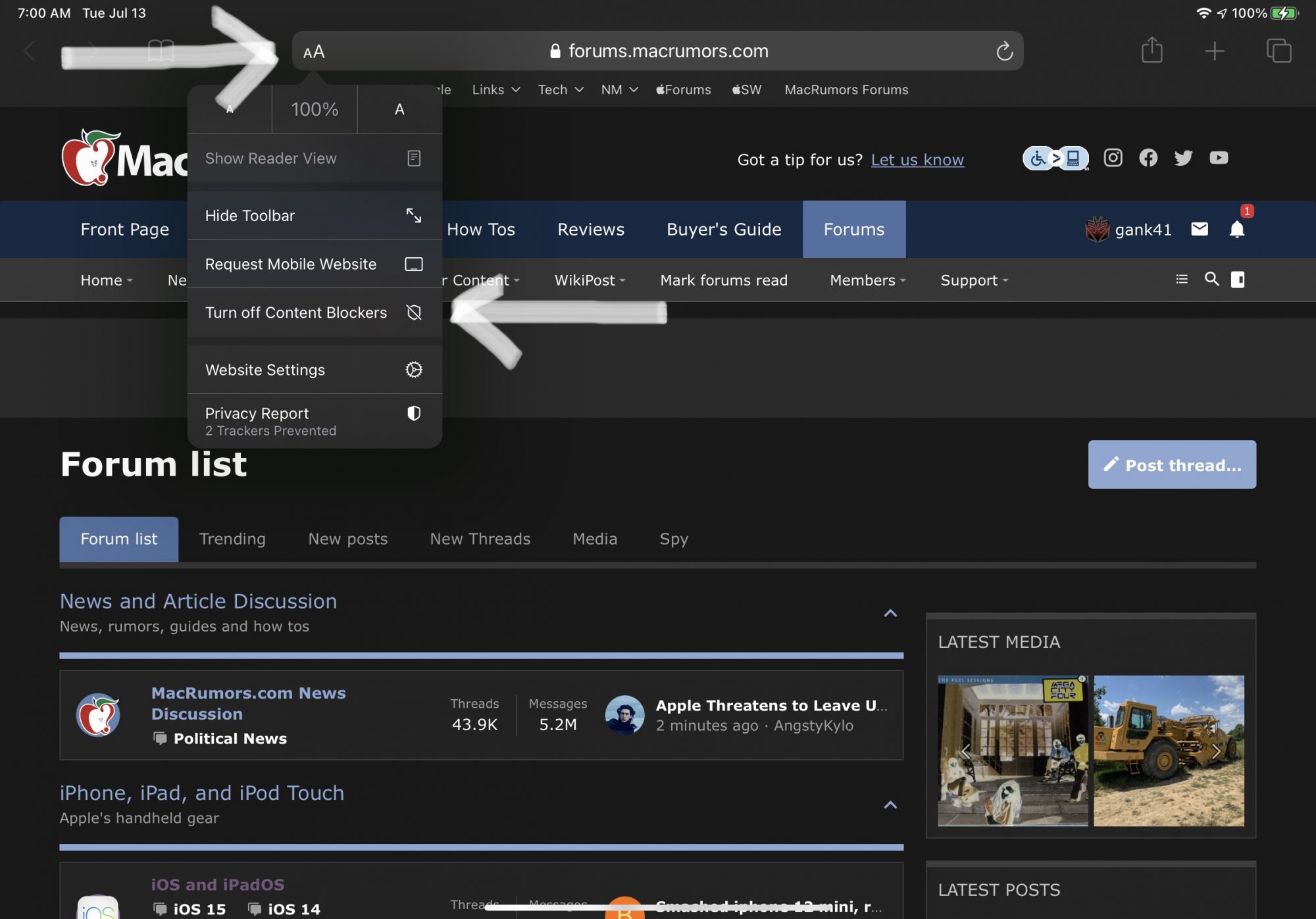The height and width of the screenshot is (919, 1316).
Task: Visit the MacRumors Instagram icon
Action: [x=1113, y=158]
